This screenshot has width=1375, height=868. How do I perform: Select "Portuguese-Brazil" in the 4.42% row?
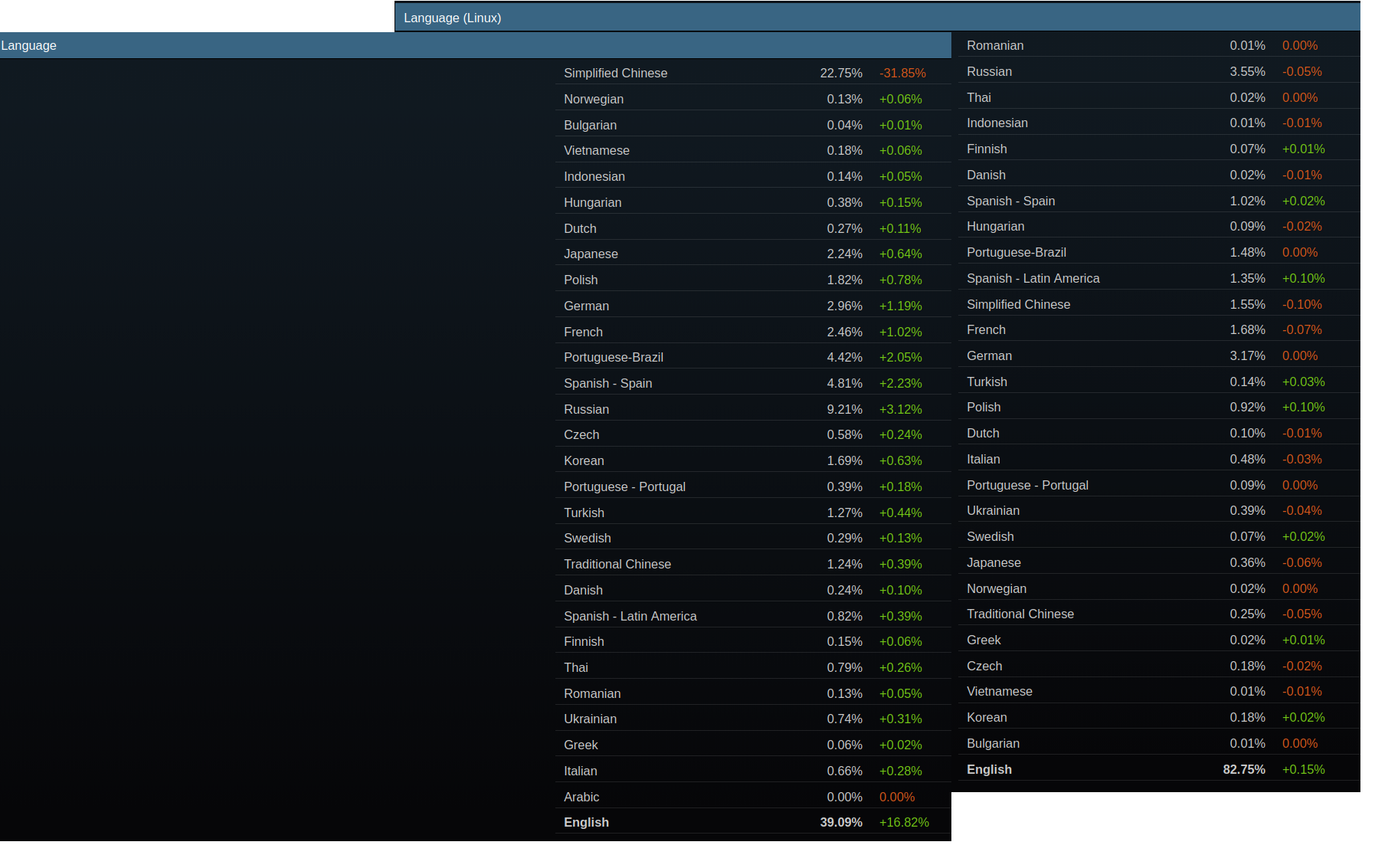tap(614, 357)
